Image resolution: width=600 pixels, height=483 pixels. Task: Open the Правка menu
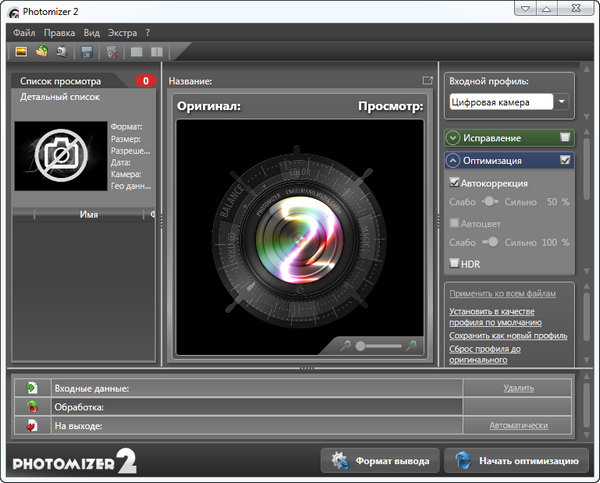point(59,33)
